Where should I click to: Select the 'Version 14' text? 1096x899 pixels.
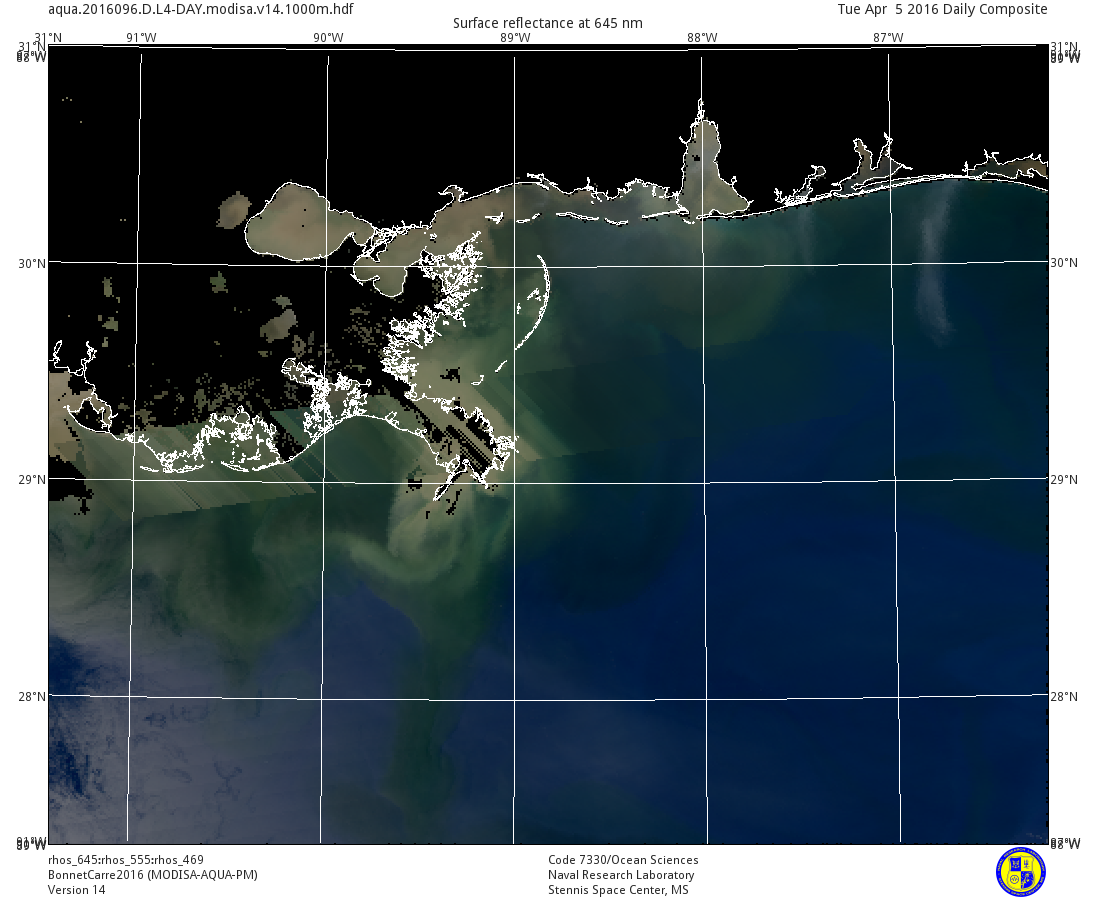76,890
